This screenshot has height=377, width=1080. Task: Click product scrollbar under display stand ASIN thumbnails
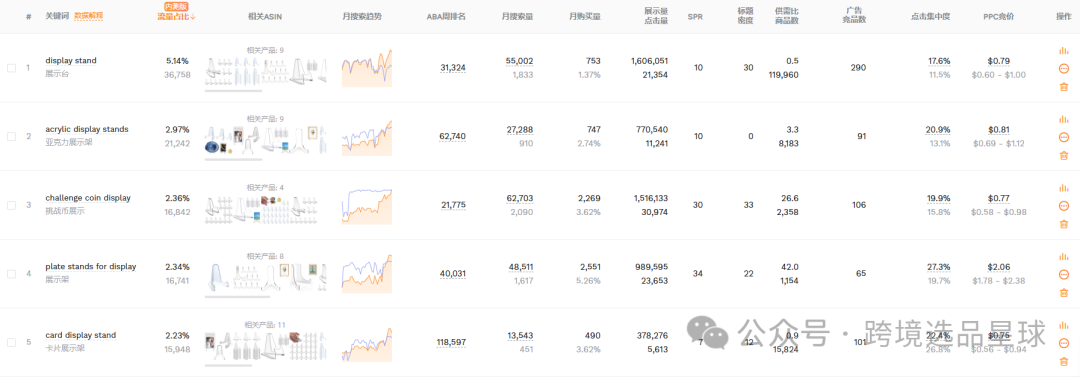coord(233,90)
